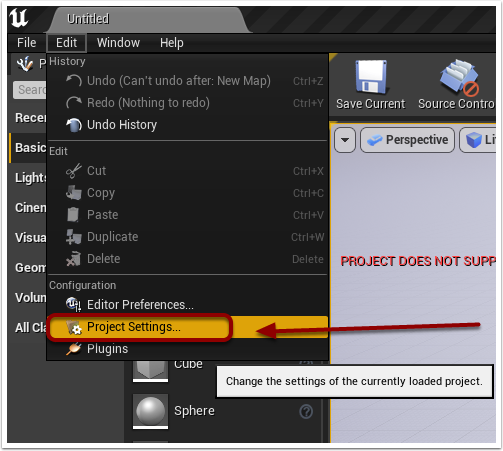Open the Perspective view mode dropdown

click(x=407, y=140)
